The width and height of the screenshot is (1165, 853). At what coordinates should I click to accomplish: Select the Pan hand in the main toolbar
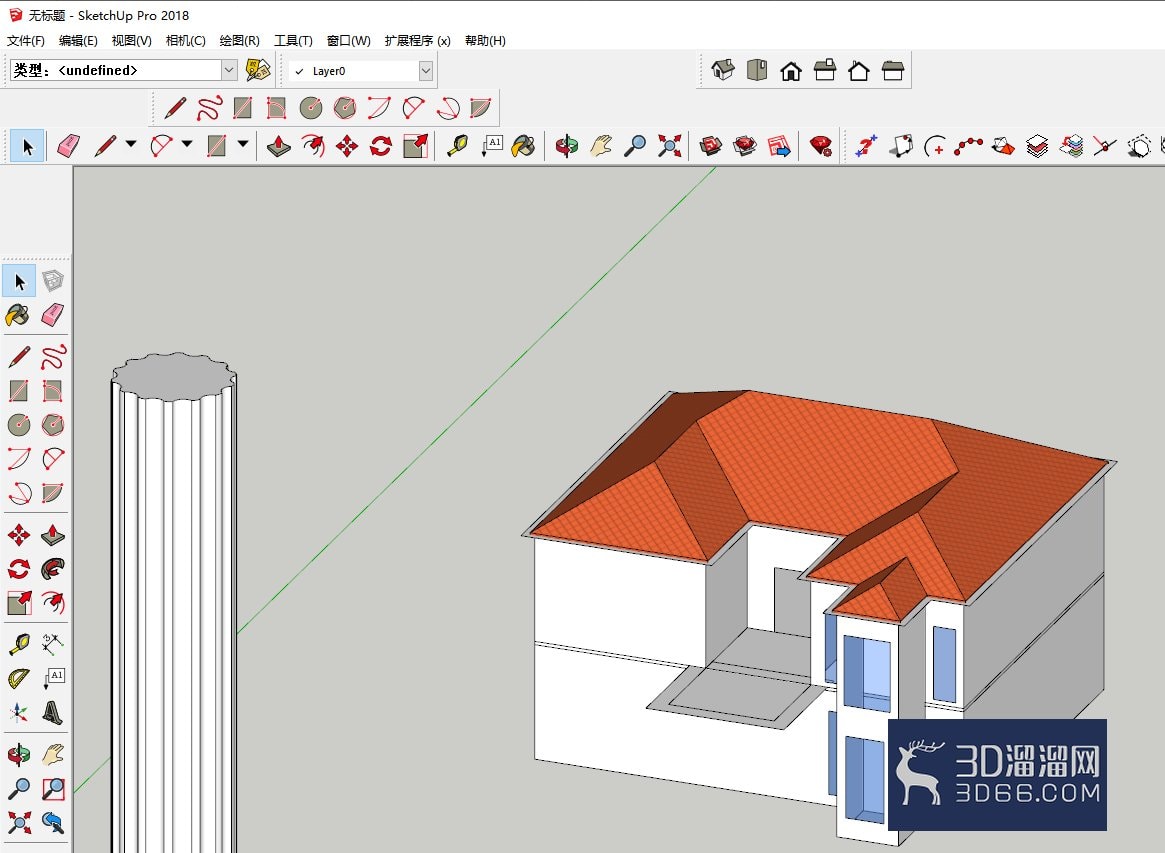tap(600, 146)
